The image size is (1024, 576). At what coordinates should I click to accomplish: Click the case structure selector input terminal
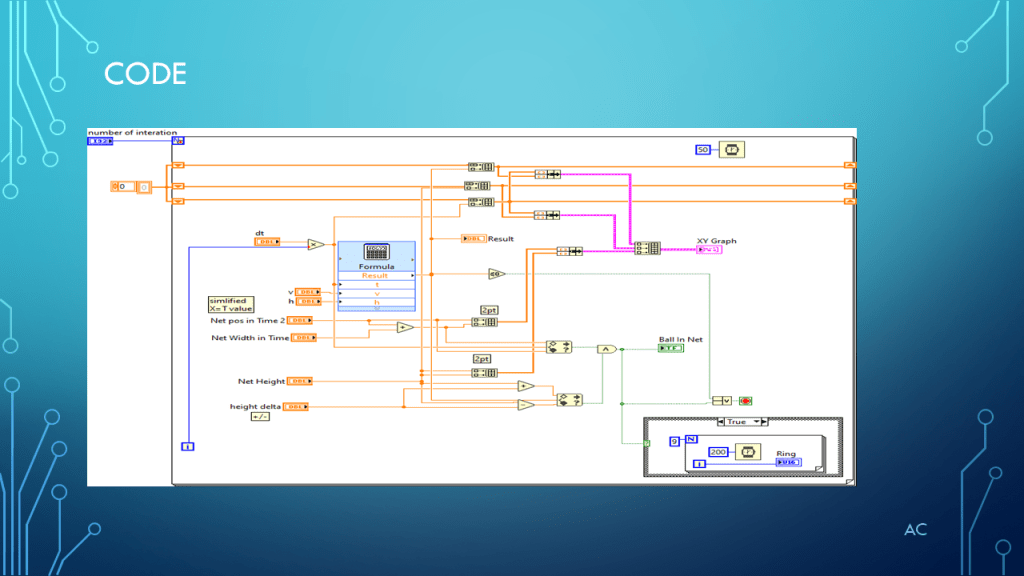646,442
